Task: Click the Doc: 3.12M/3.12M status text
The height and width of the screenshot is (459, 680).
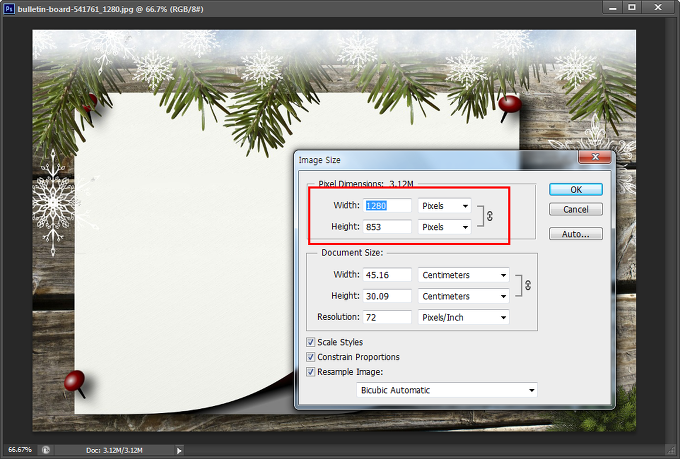Action: click(114, 450)
